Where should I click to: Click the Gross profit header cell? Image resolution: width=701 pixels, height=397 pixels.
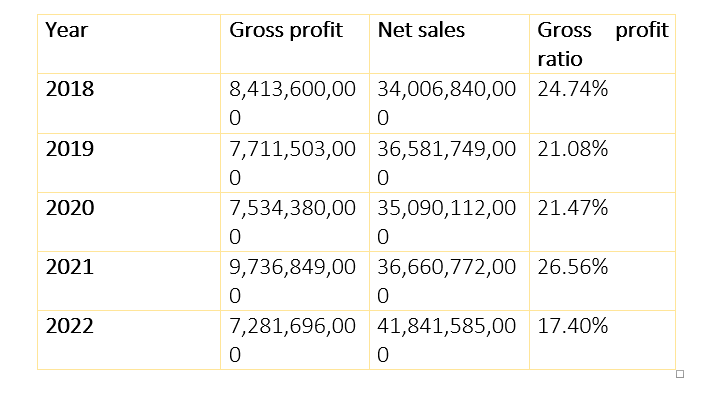(295, 44)
